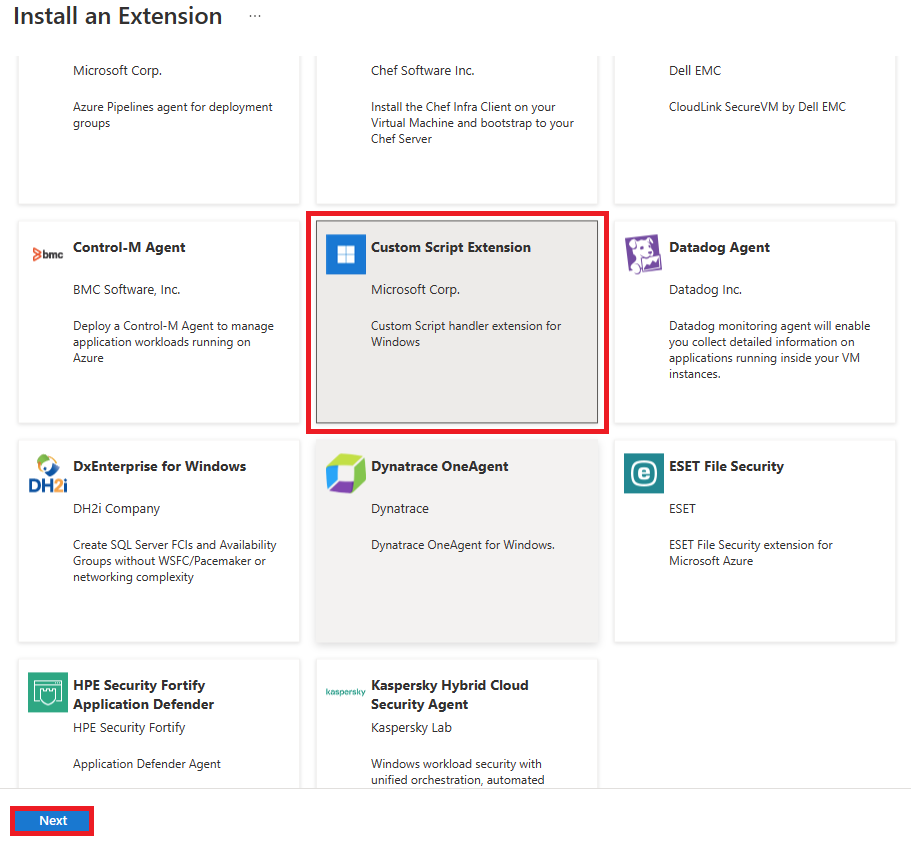This screenshot has width=911, height=845.
Task: Click the Application Defender Agent description
Action: [147, 764]
